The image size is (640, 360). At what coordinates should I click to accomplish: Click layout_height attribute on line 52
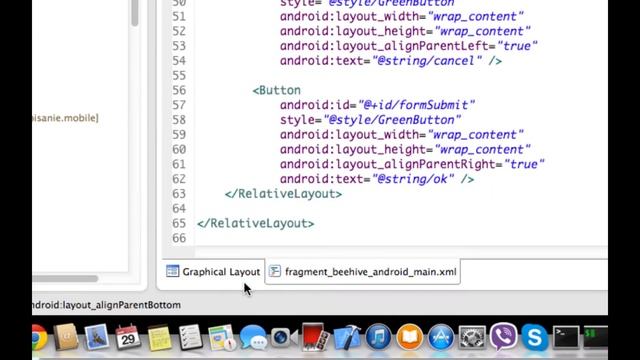[353, 31]
